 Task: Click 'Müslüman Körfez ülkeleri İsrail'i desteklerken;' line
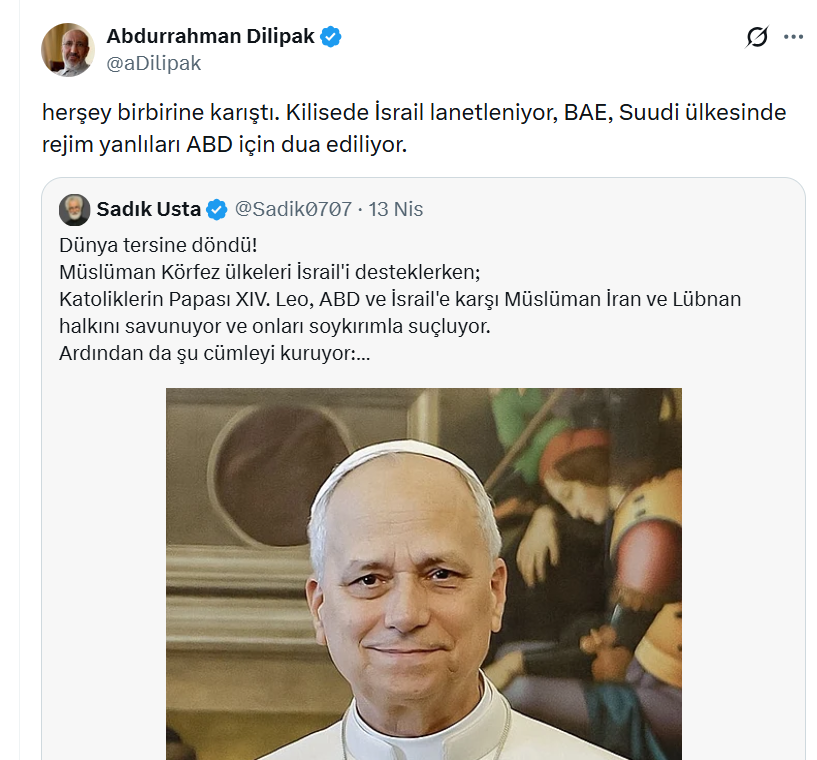coord(270,272)
